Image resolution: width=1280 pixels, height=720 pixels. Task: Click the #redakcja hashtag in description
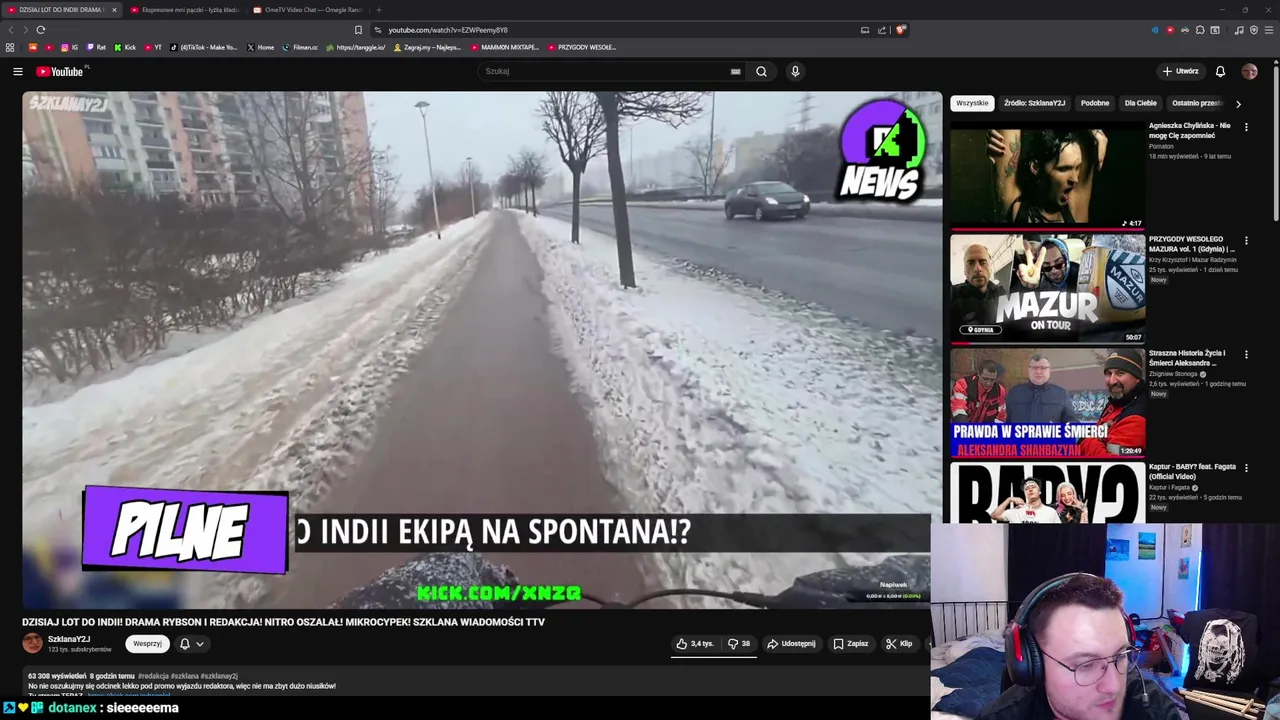pos(153,676)
